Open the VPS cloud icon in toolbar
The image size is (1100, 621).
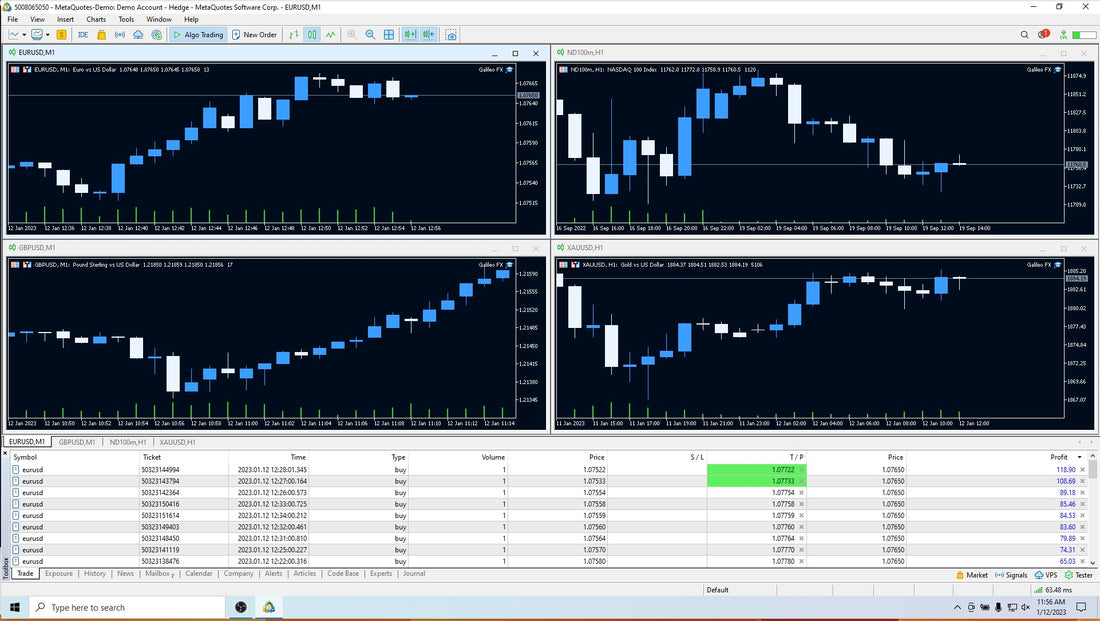coord(139,35)
